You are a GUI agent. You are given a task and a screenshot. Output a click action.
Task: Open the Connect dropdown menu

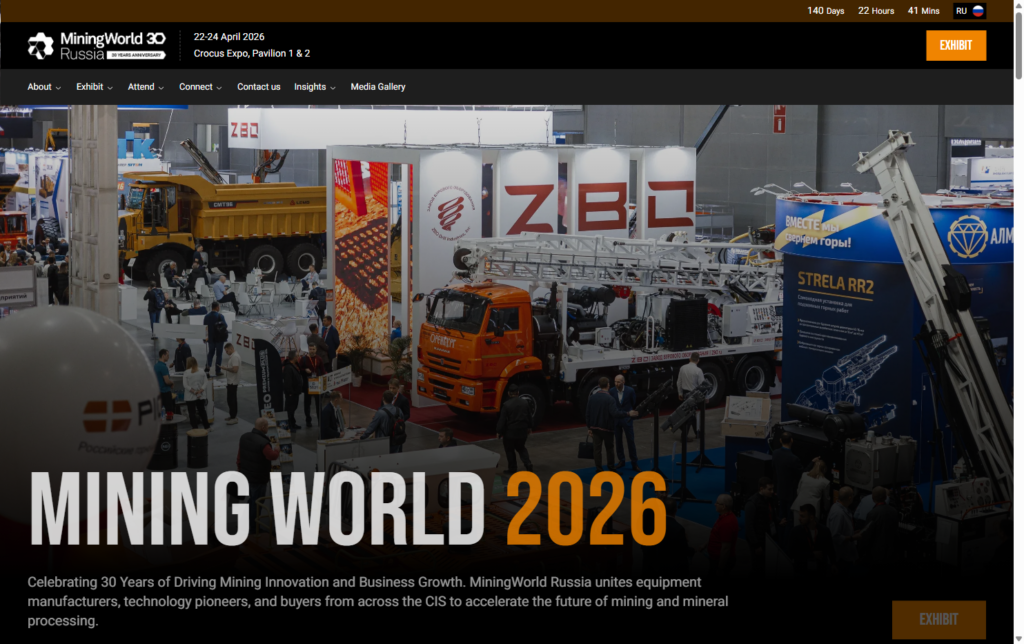[200, 87]
